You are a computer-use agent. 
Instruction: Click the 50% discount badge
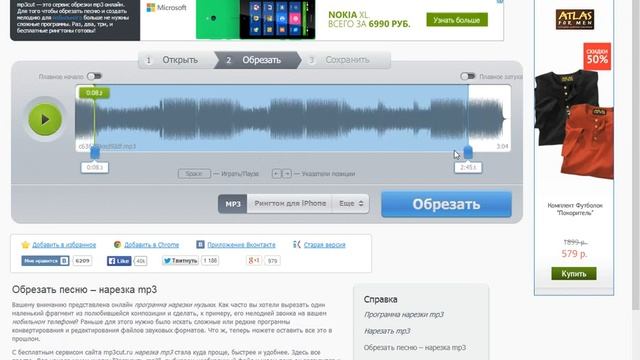(597, 56)
